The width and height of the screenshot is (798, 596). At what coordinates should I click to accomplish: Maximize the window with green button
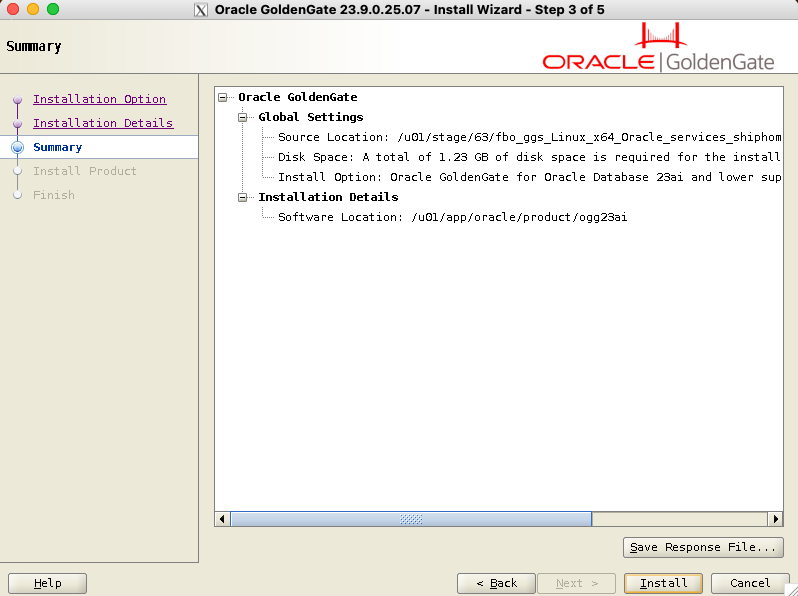(x=53, y=9)
